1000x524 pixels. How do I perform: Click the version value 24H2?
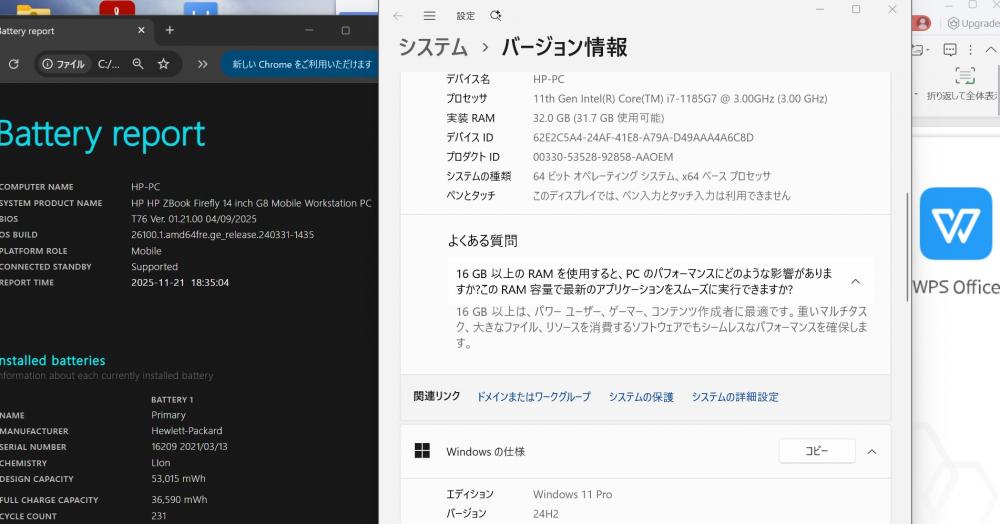(545, 513)
